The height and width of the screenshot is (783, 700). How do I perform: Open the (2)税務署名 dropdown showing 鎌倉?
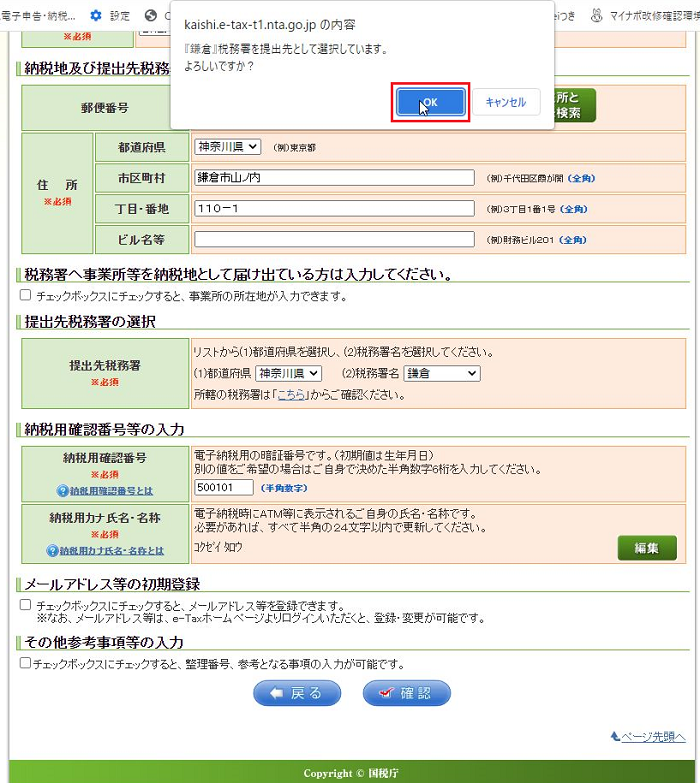point(442,373)
